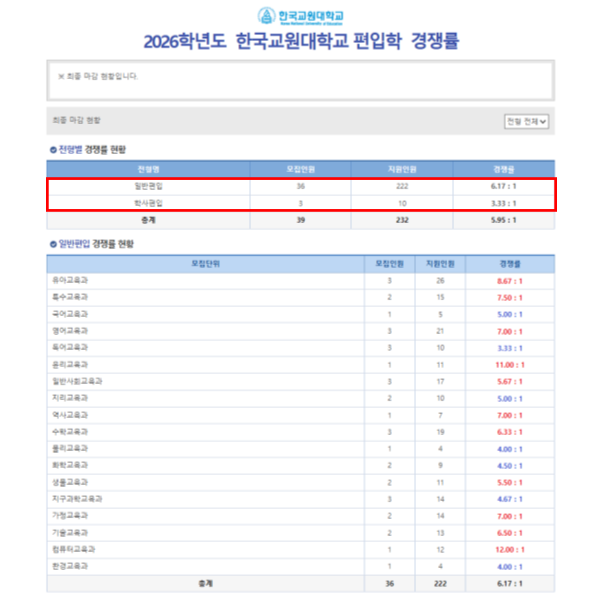This screenshot has width=600, height=600.
Task: Click the 6.33 : 1 ratio value
Action: 510,432
